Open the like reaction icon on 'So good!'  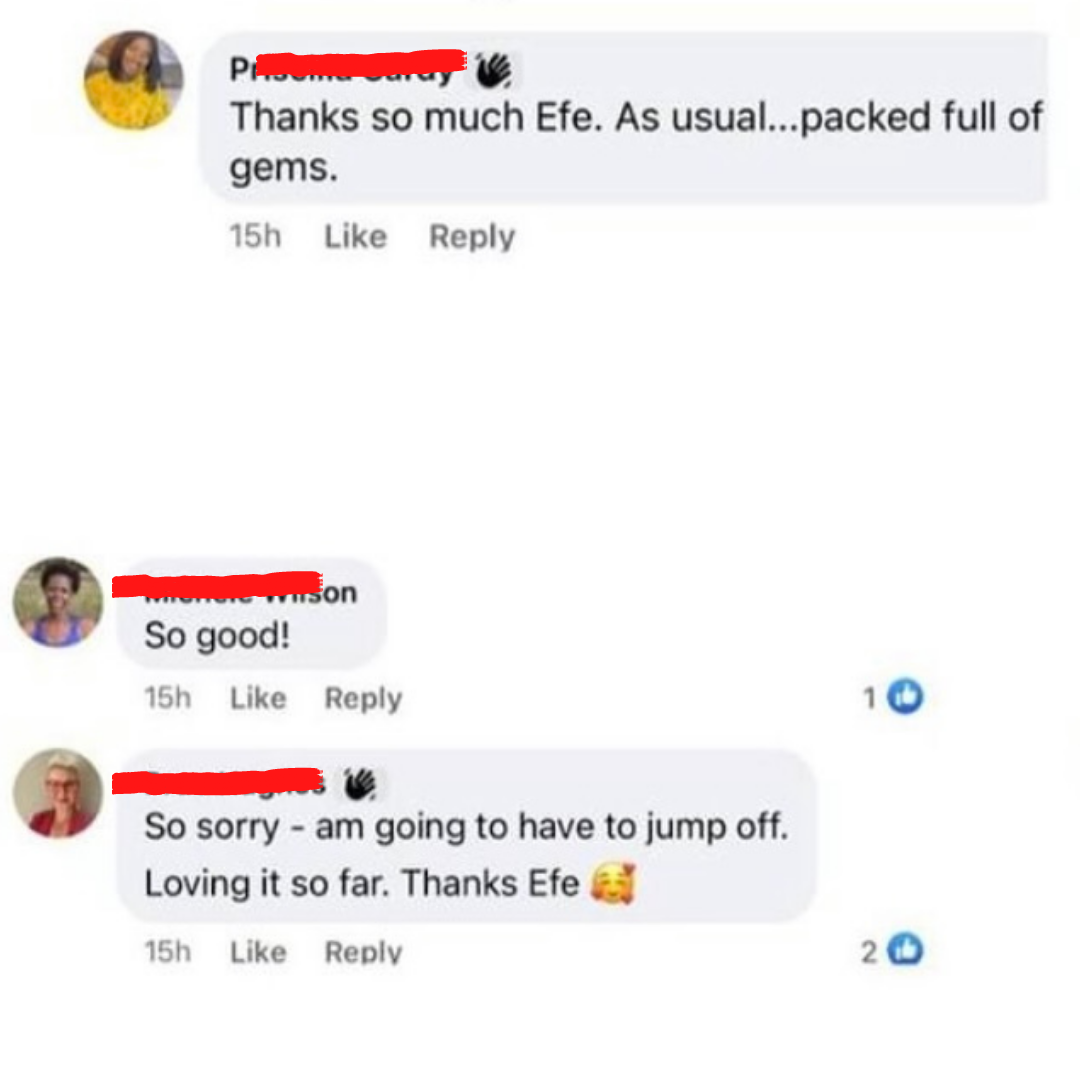coord(904,697)
